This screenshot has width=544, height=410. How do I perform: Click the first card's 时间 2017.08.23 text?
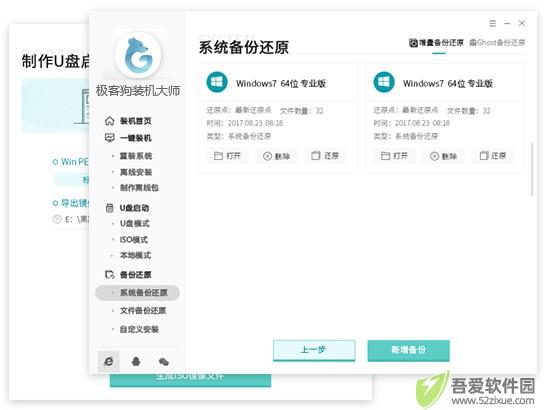pos(245,123)
